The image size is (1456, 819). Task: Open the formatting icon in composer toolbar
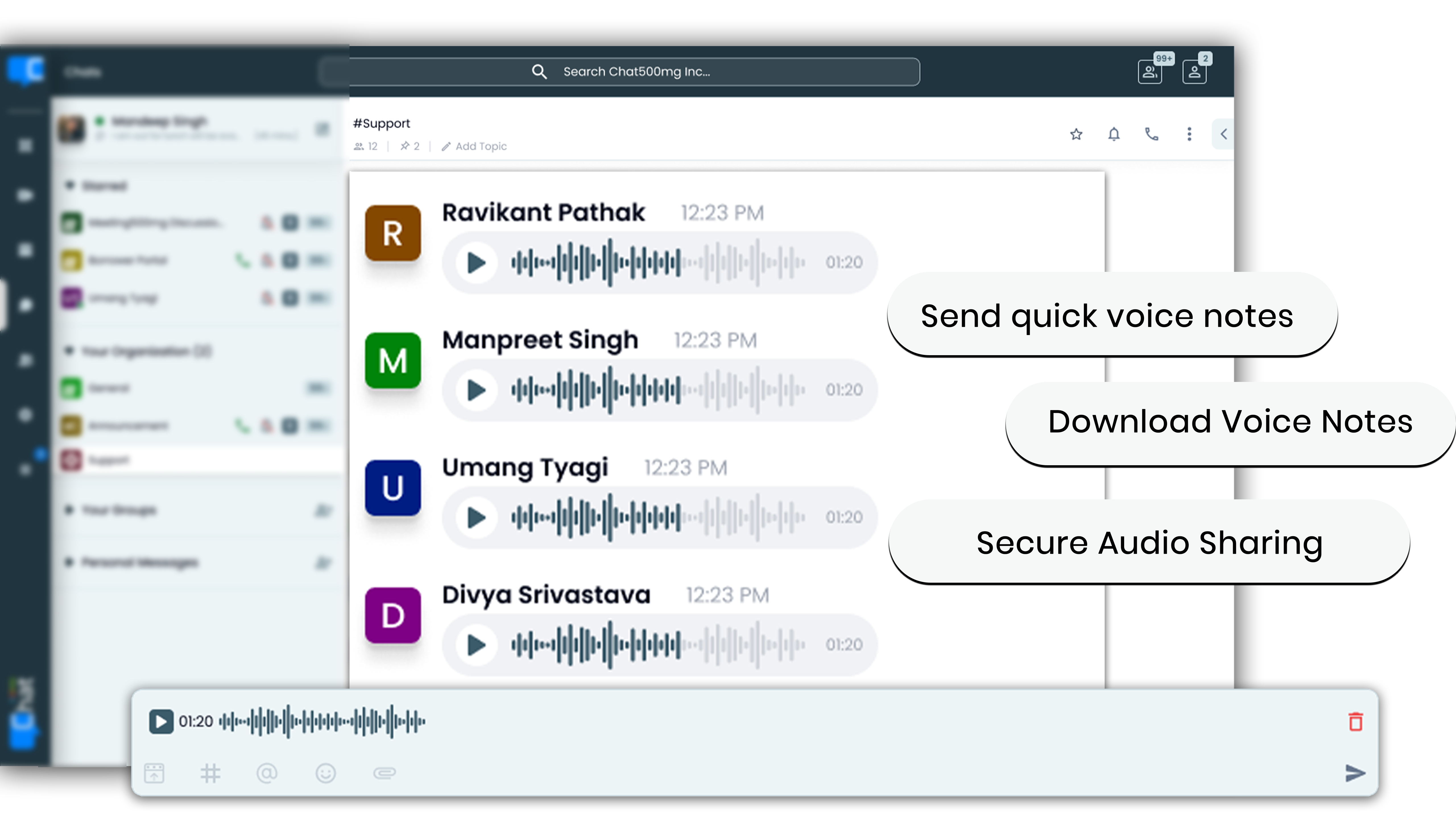pyautogui.click(x=154, y=773)
